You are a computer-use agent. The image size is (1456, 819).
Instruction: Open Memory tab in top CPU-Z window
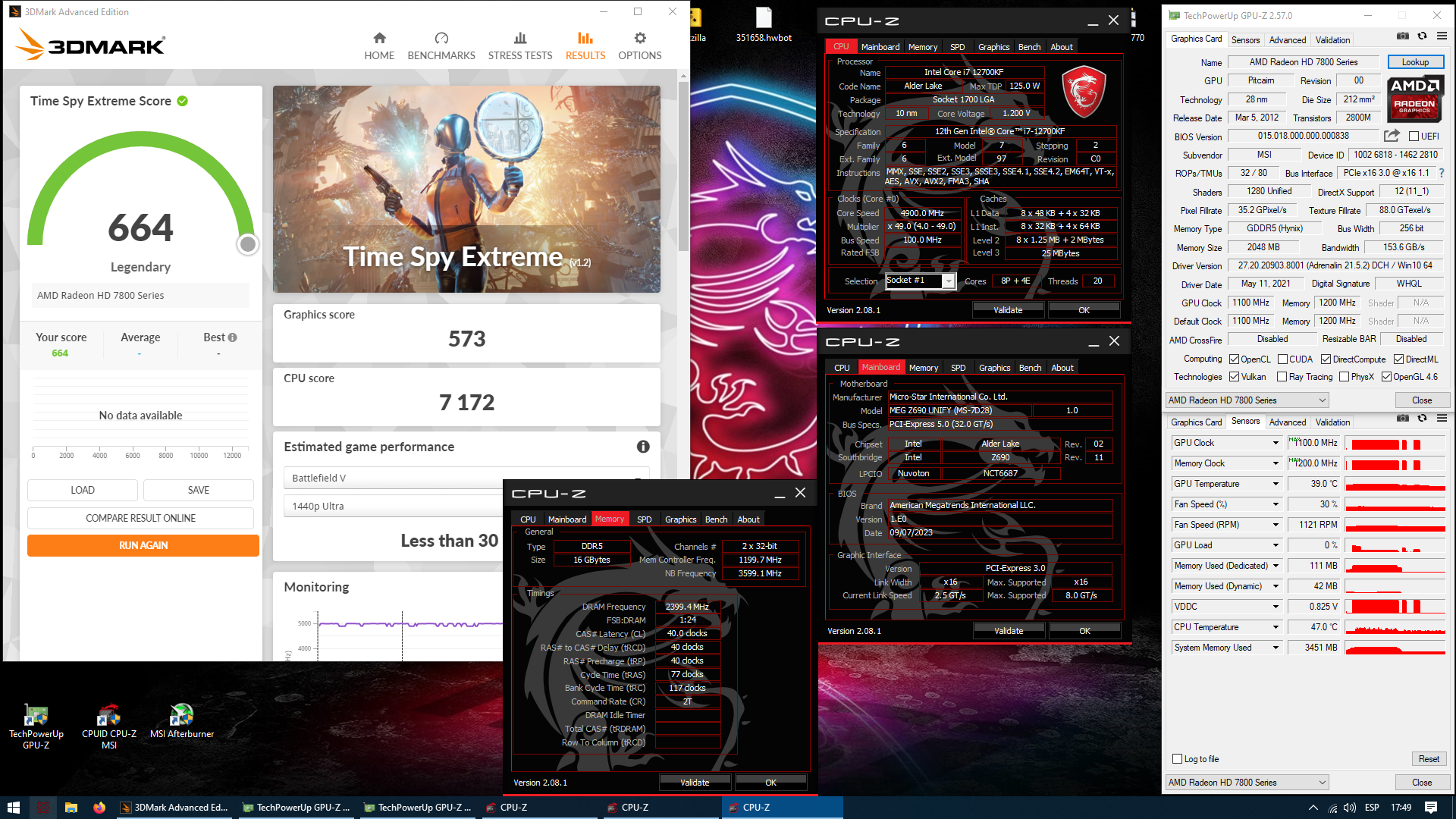(923, 47)
